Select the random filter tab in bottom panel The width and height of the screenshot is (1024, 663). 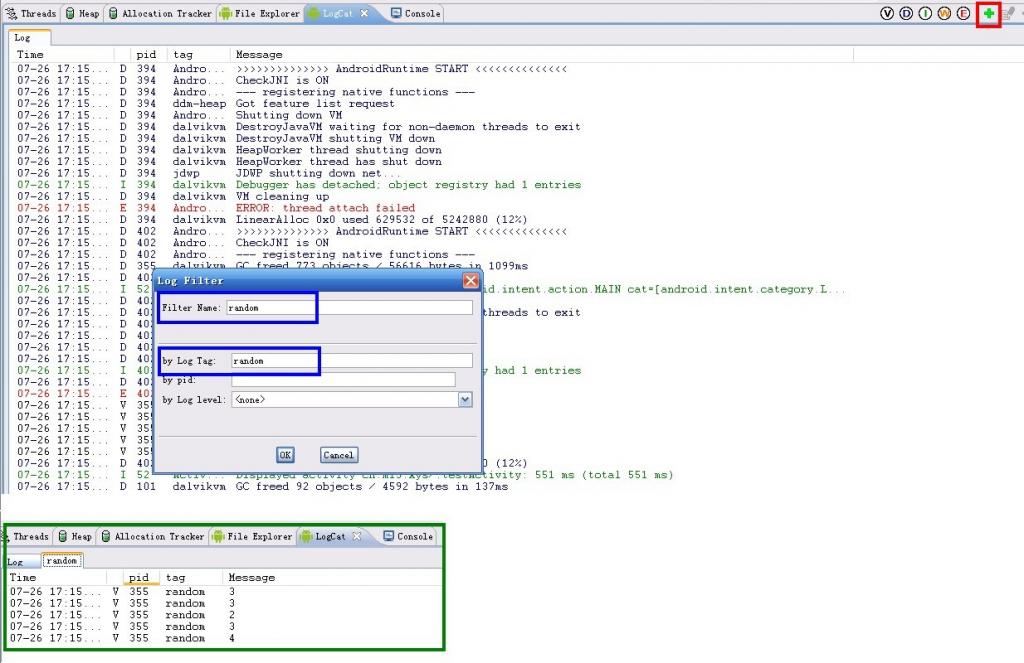62,561
